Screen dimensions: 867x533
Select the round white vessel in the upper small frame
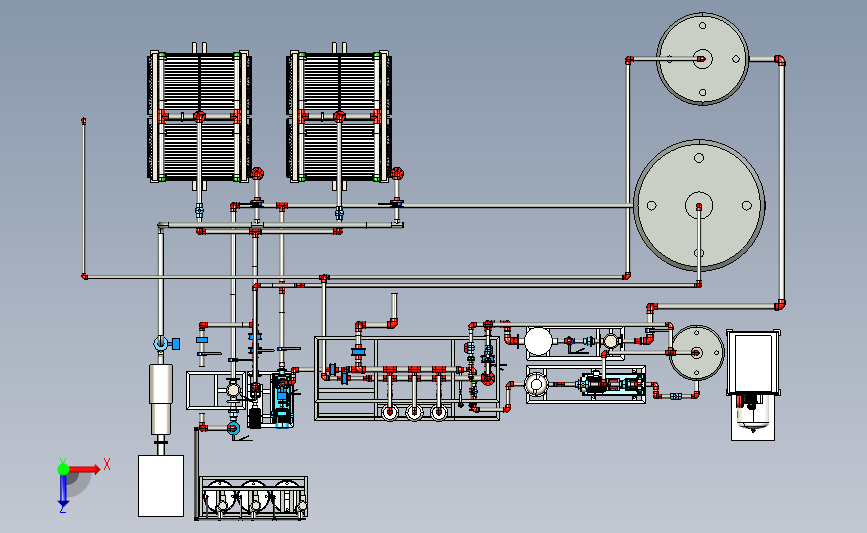click(538, 341)
